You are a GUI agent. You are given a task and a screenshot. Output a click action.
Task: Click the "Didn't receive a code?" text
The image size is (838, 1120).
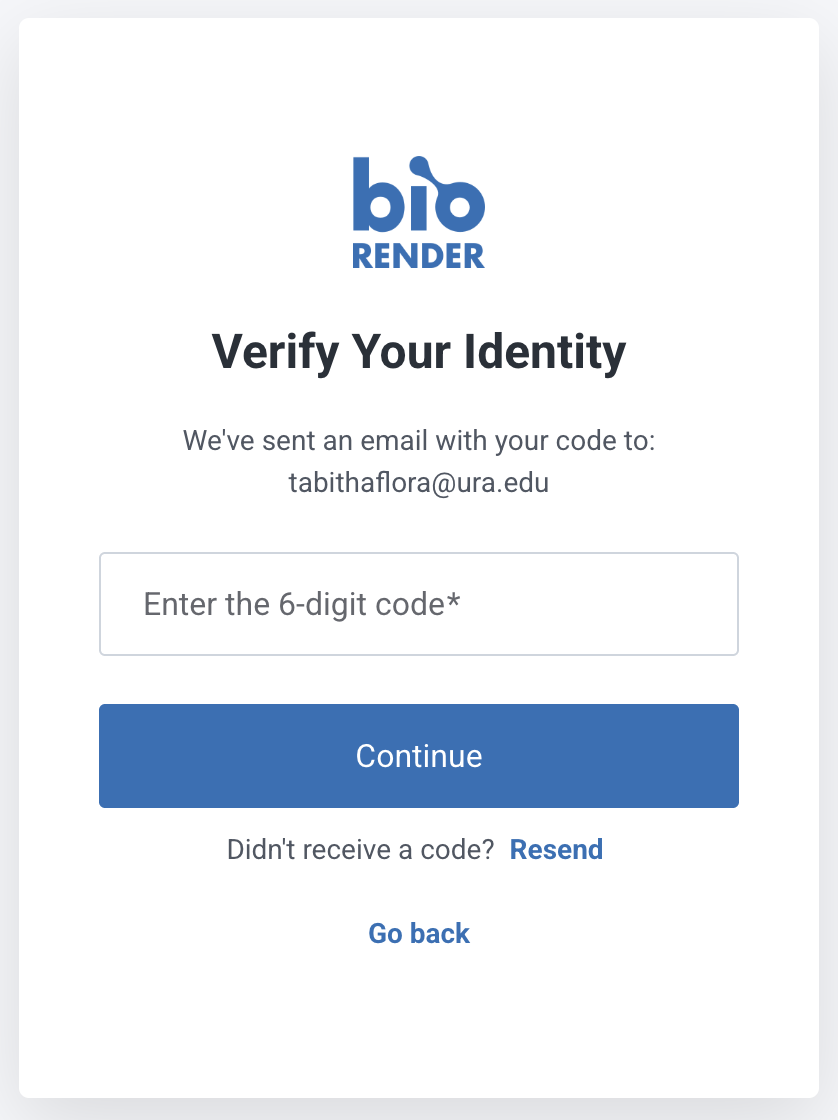[x=361, y=850]
